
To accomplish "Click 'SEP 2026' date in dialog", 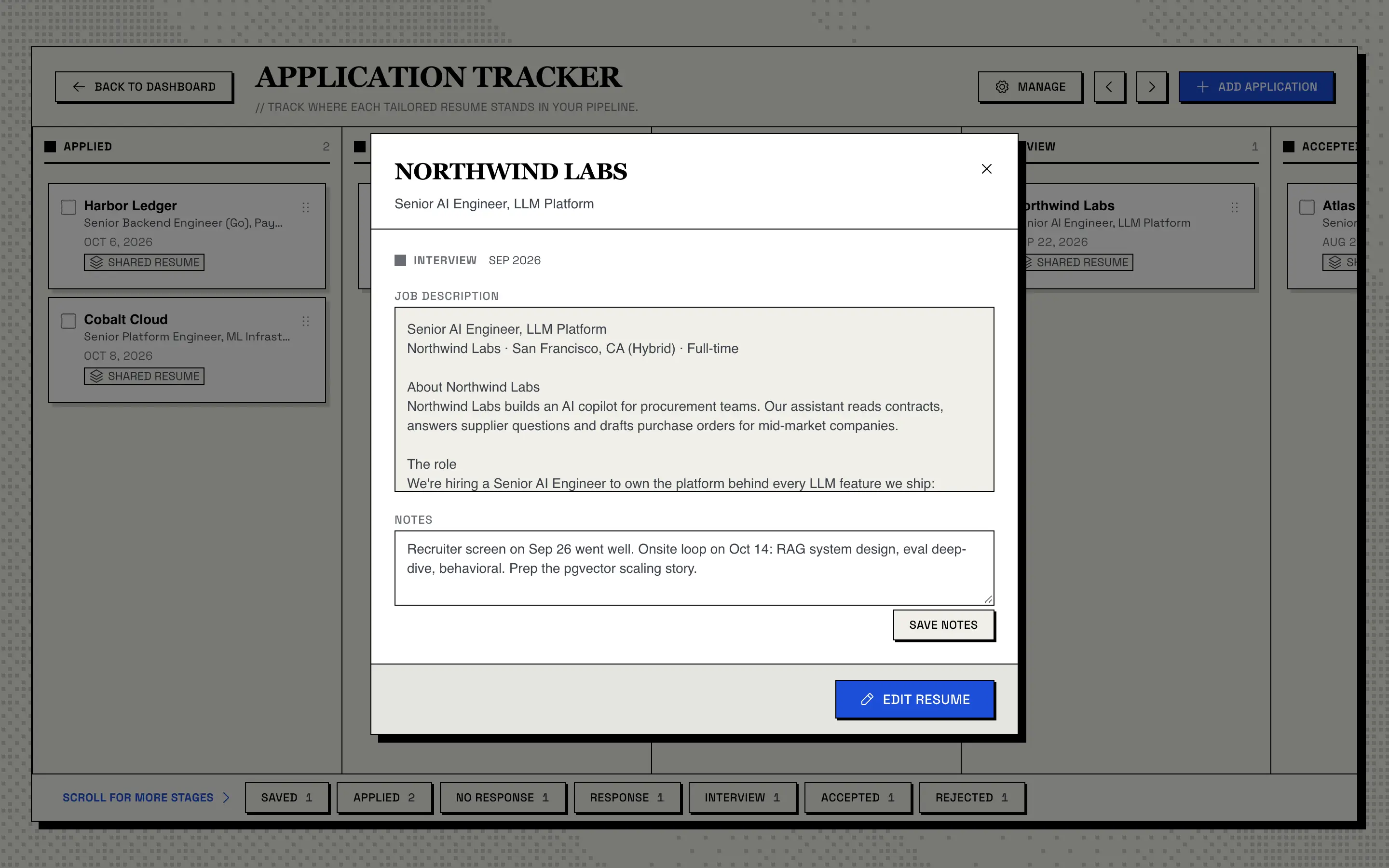I will [514, 260].
